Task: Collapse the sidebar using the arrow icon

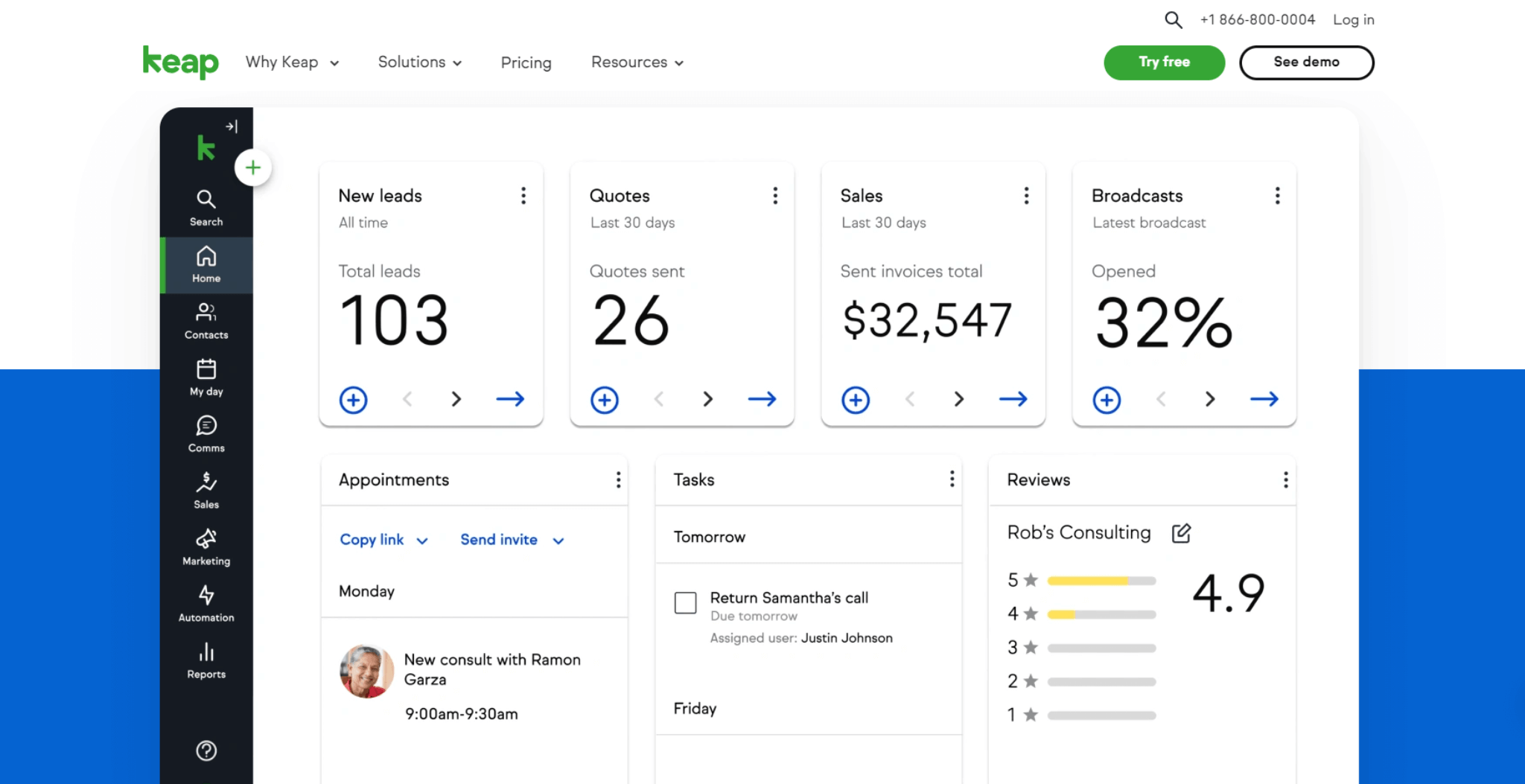Action: 232,127
